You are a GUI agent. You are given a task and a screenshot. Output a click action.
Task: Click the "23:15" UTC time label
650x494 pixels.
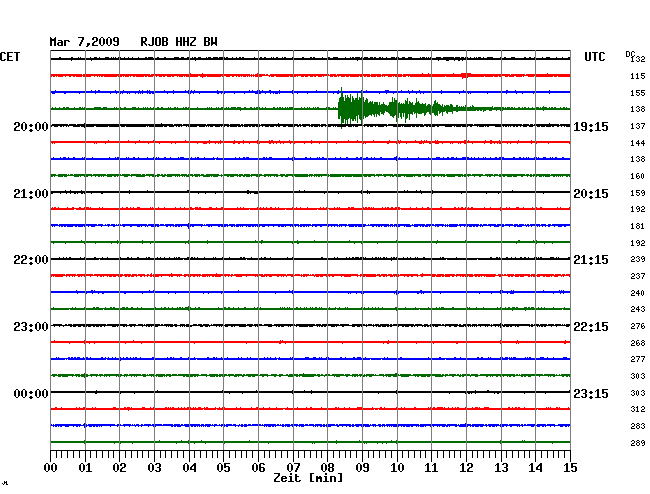591,393
